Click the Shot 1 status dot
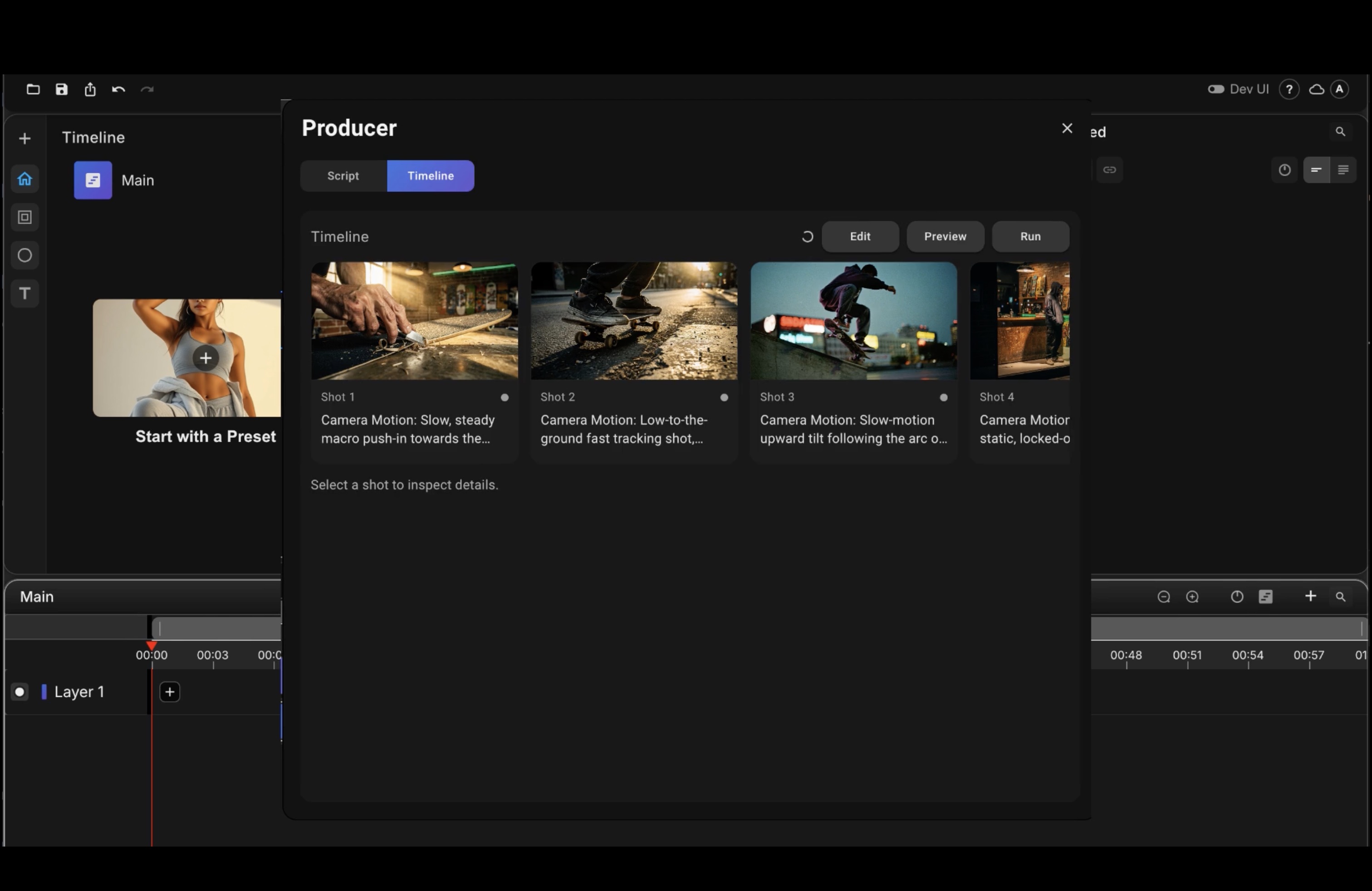1372x891 pixels. 505,398
